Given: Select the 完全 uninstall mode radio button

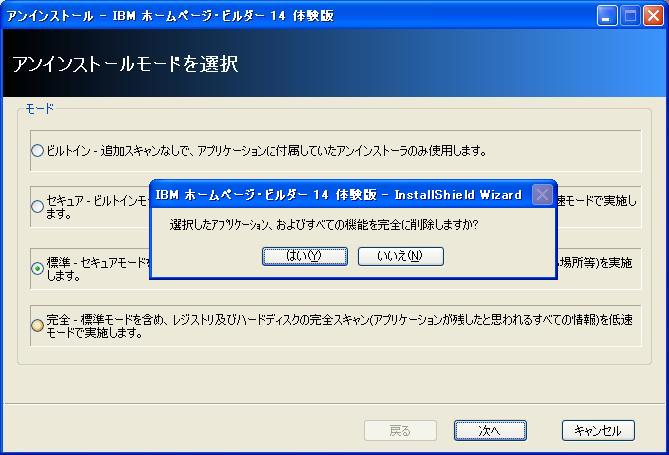Looking at the screenshot, I should coord(38,326).
